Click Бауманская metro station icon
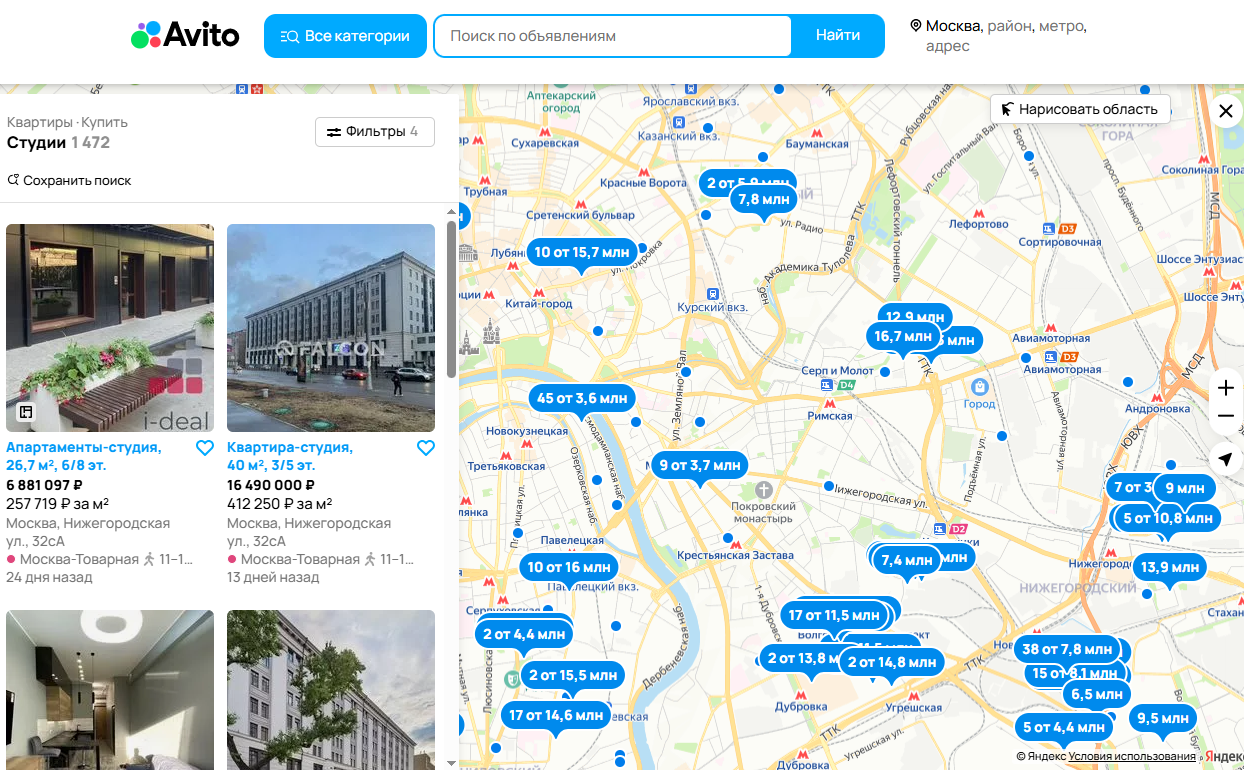The width and height of the screenshot is (1244, 770). point(817,131)
